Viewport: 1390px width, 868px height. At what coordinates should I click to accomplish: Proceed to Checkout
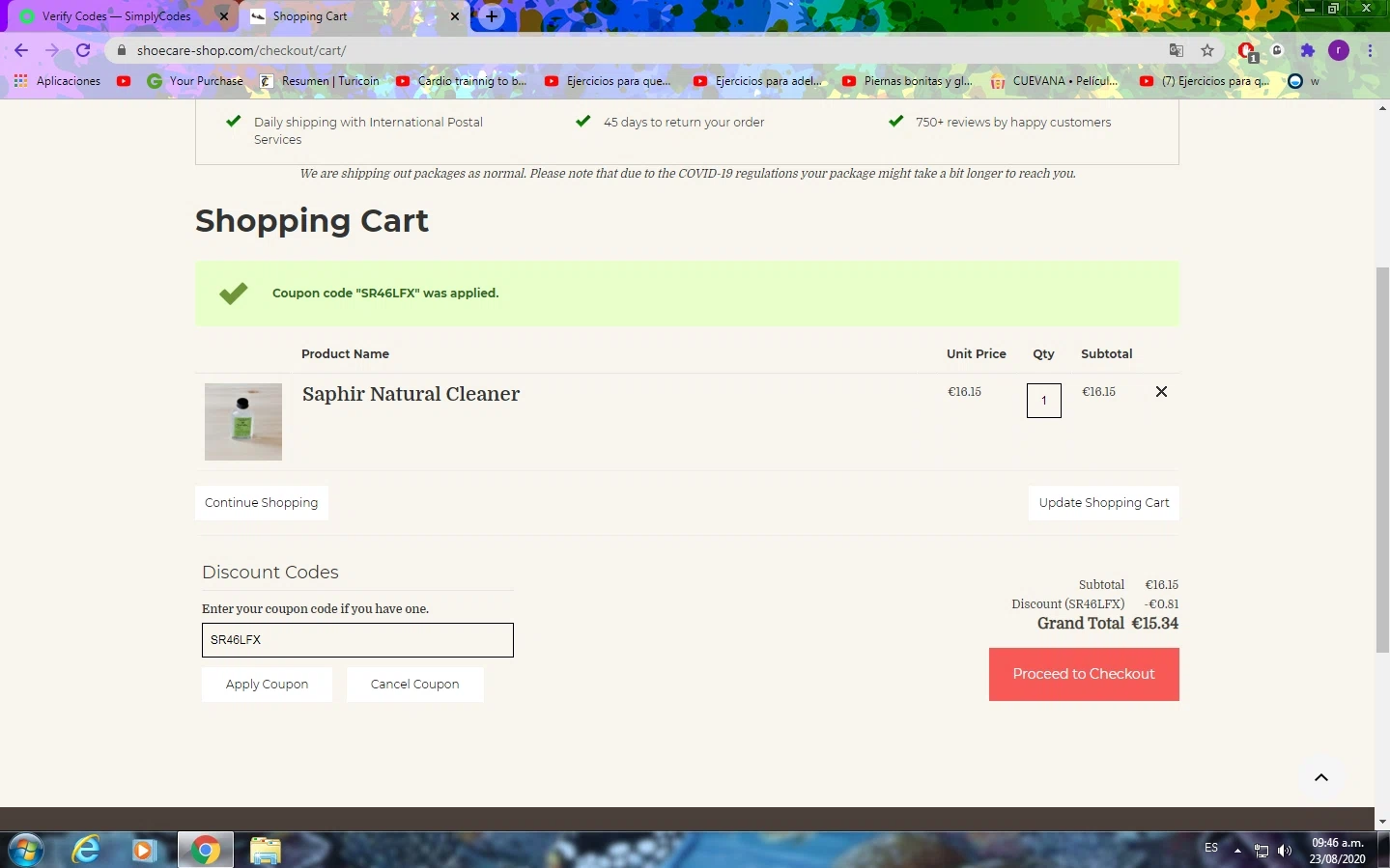[1084, 674]
